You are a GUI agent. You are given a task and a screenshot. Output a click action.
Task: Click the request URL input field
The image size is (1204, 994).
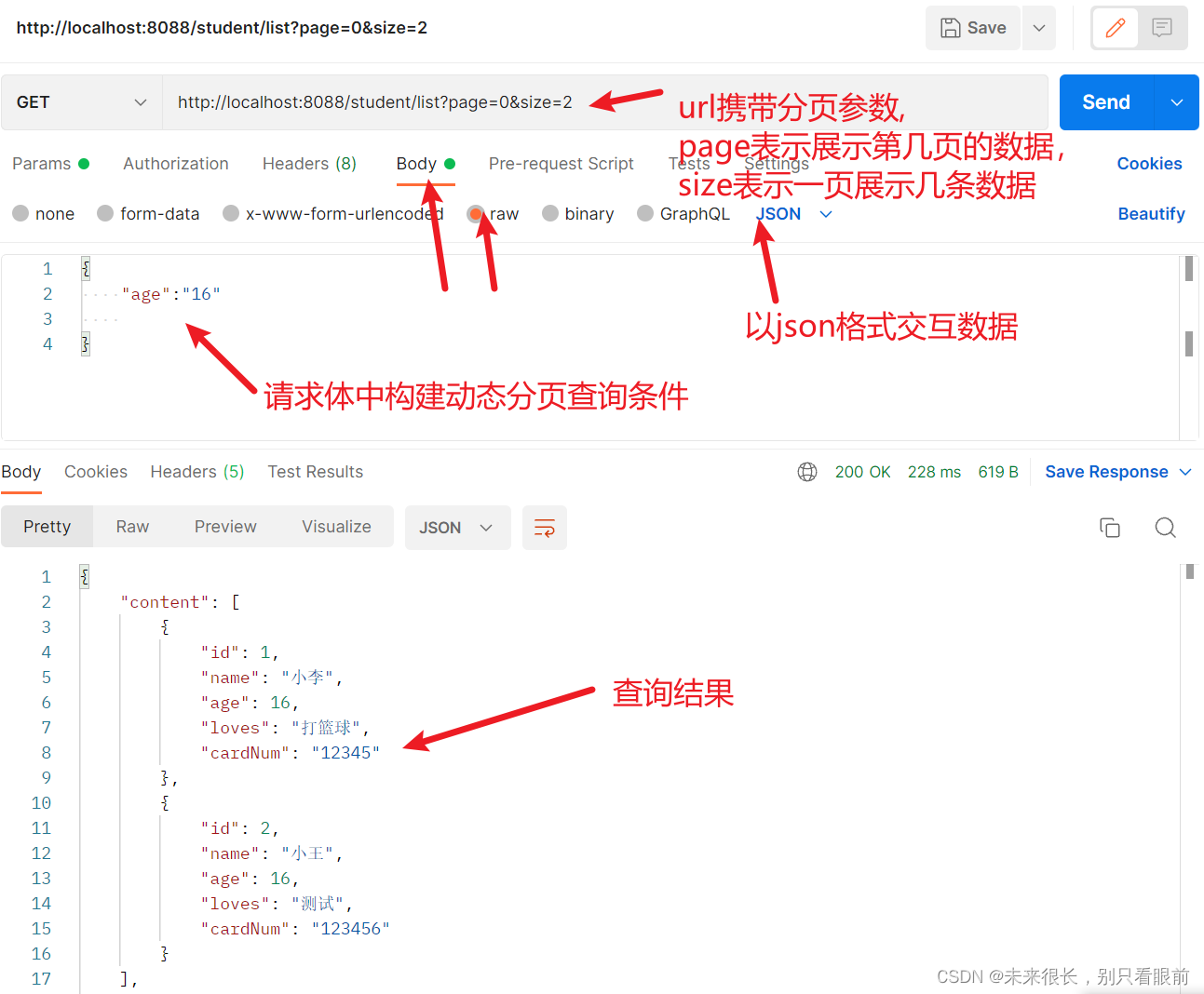pyautogui.click(x=372, y=101)
